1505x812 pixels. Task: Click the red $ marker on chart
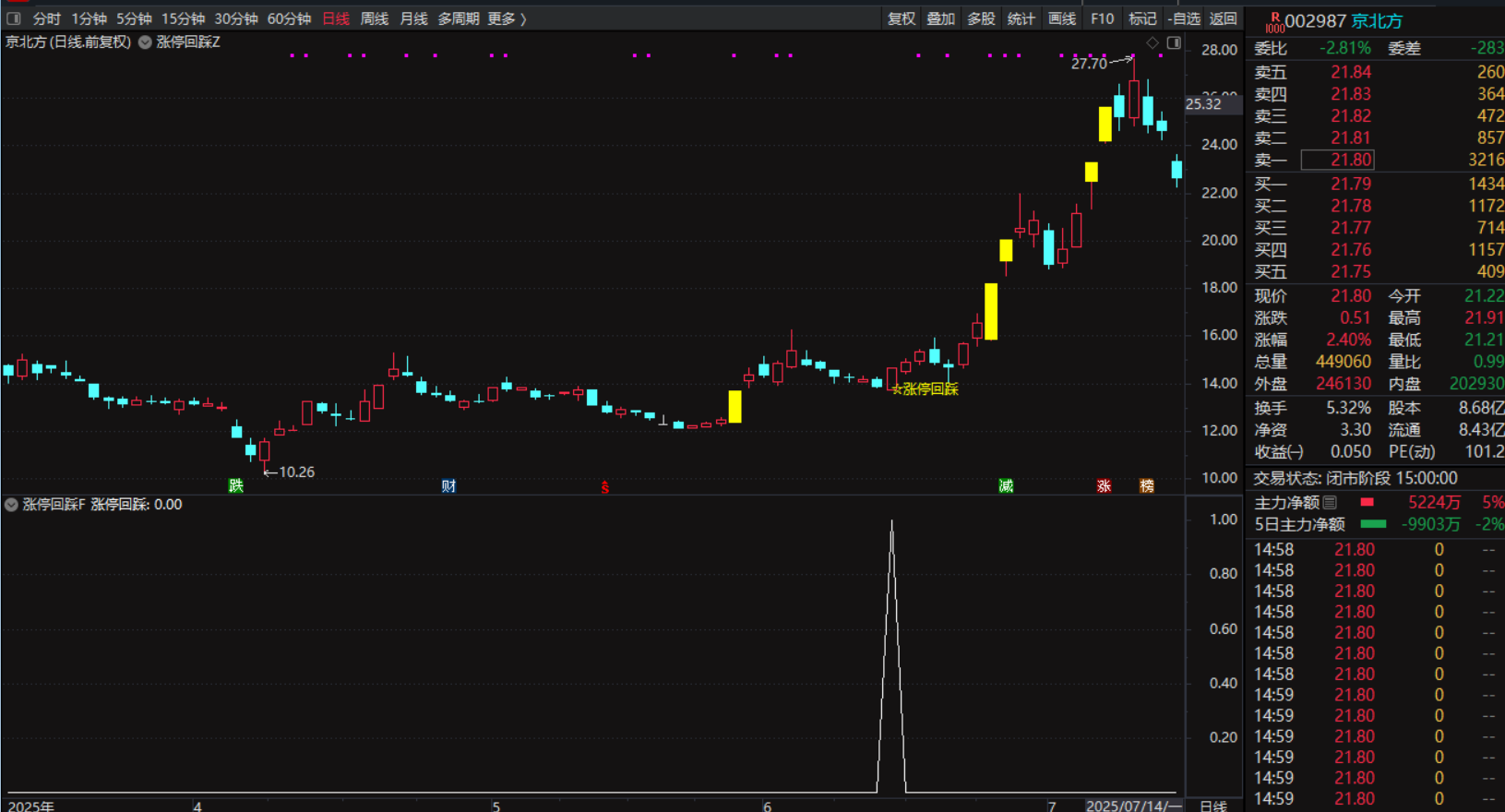(x=605, y=487)
